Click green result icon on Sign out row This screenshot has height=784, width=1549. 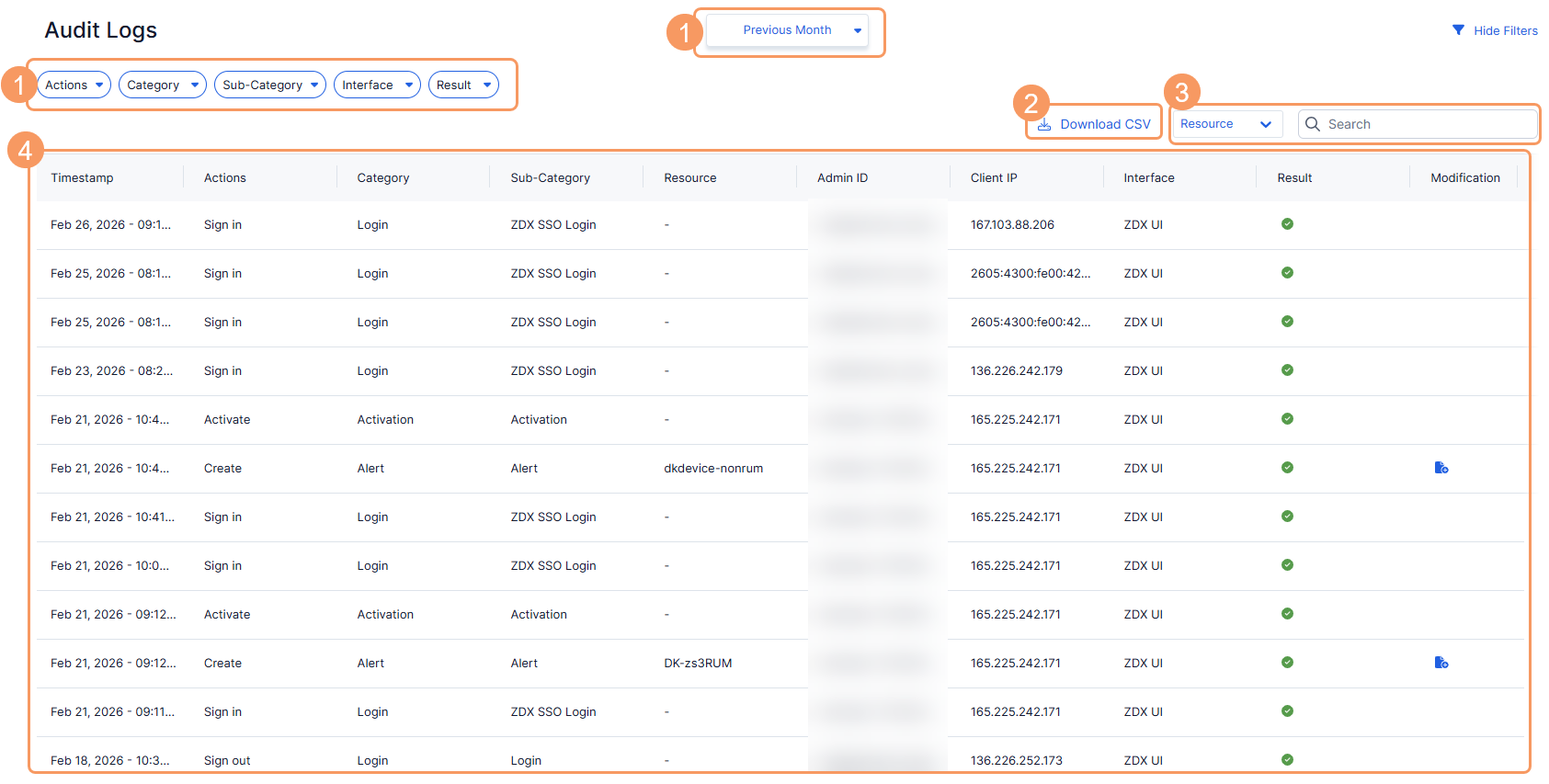1287,760
